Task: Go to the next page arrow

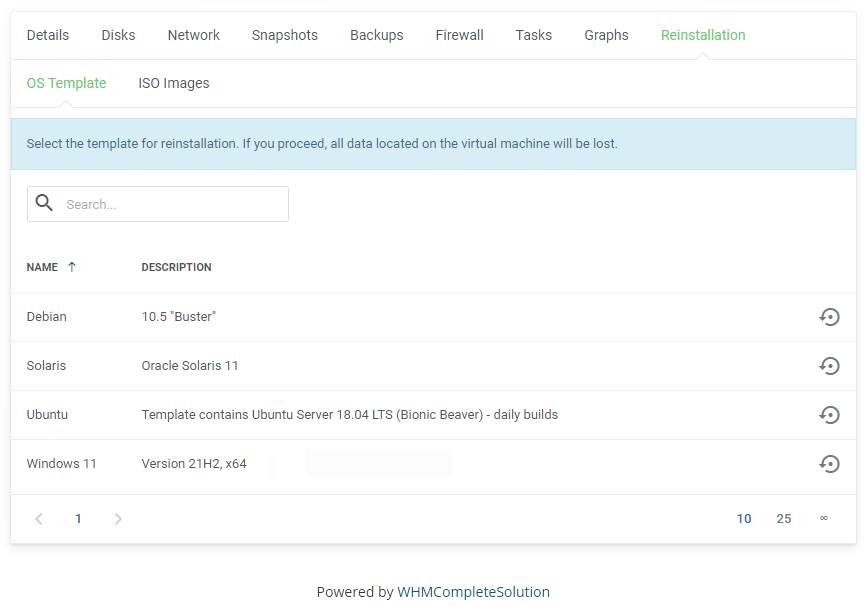Action: pos(118,519)
